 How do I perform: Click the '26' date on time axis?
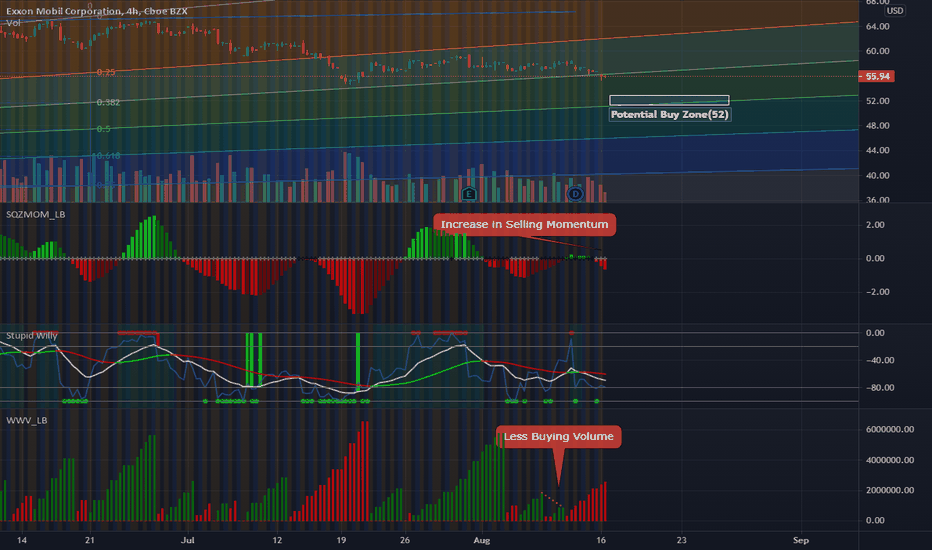click(x=405, y=540)
